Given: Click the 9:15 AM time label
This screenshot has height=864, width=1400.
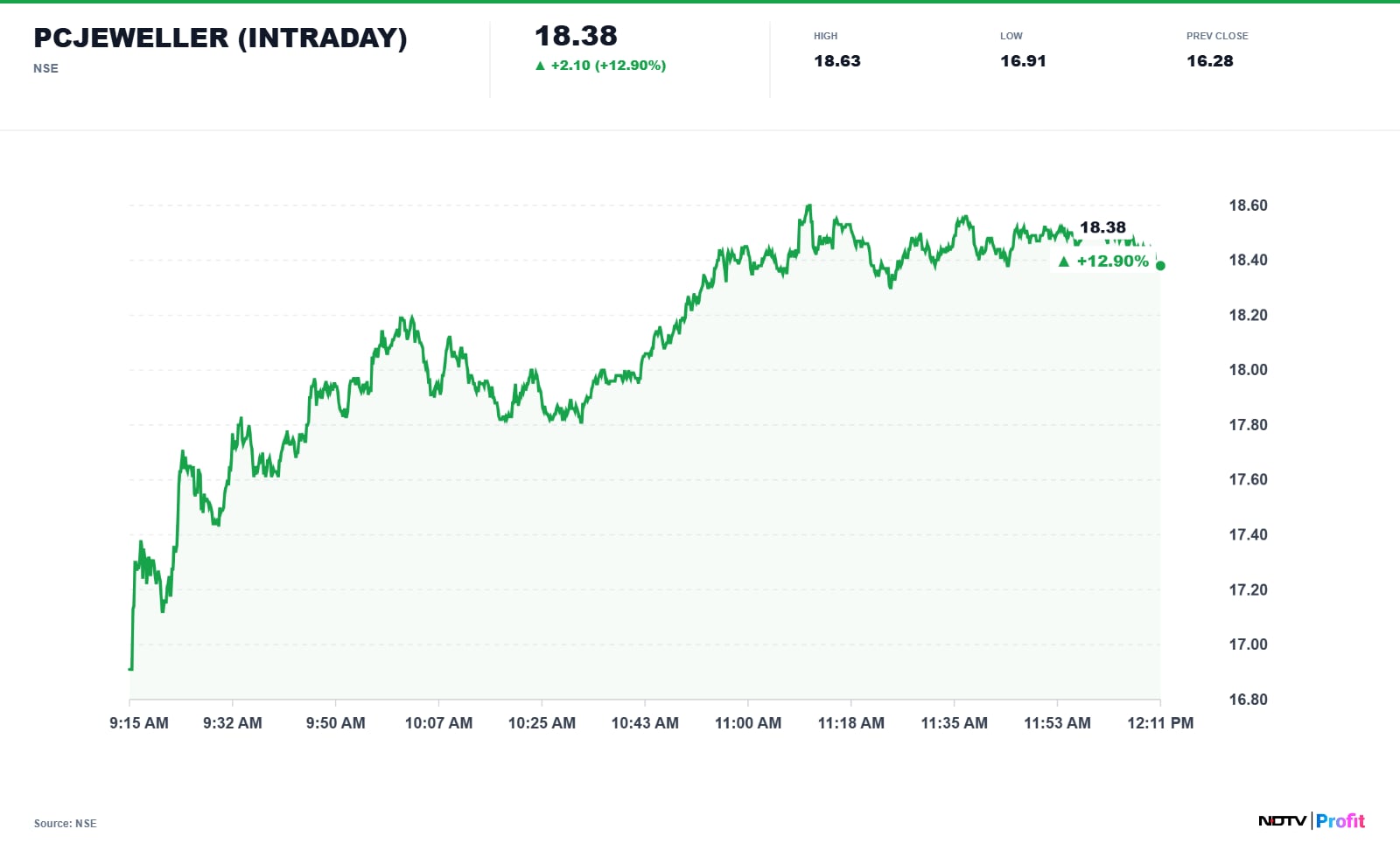Looking at the screenshot, I should coord(139,723).
